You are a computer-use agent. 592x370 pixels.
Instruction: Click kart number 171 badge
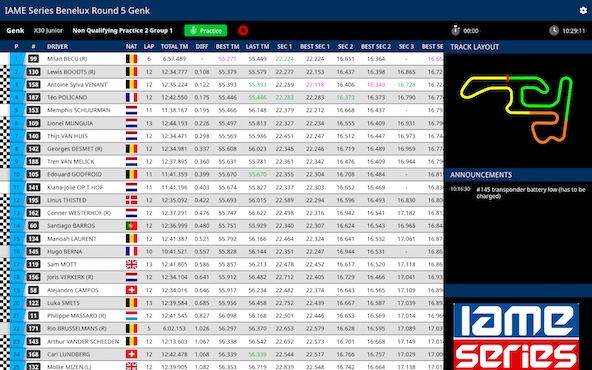tap(33, 328)
